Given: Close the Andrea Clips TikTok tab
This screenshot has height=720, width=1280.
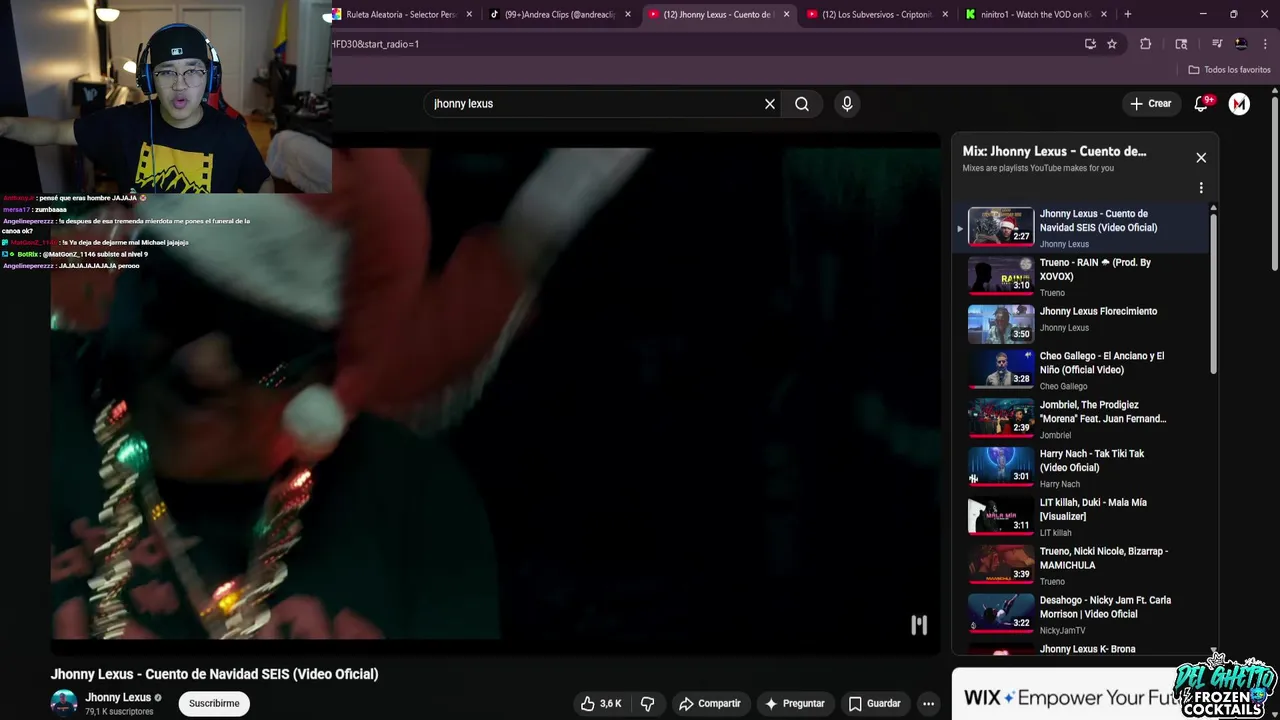Looking at the screenshot, I should [628, 14].
